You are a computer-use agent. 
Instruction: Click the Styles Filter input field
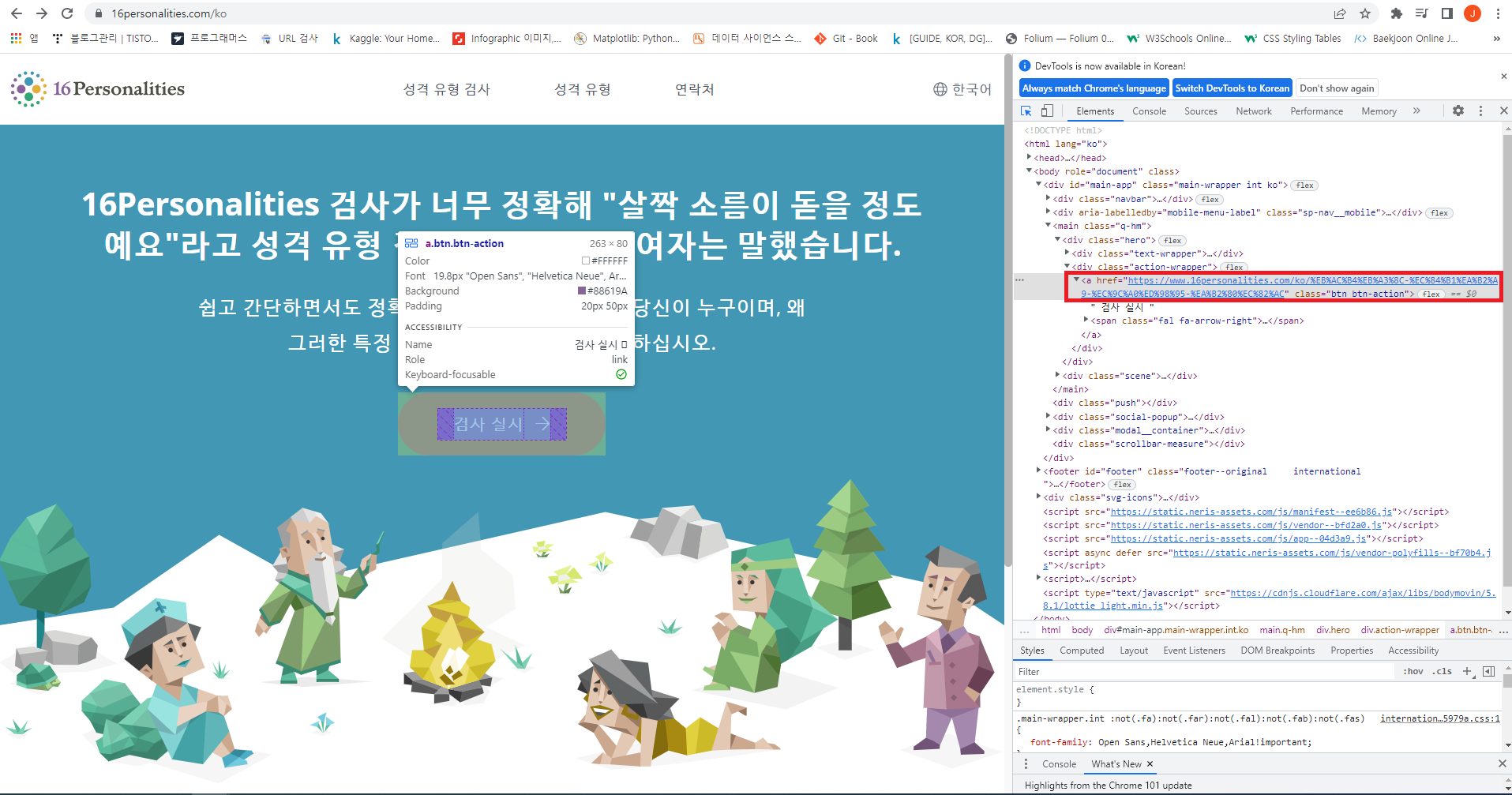click(x=1204, y=671)
